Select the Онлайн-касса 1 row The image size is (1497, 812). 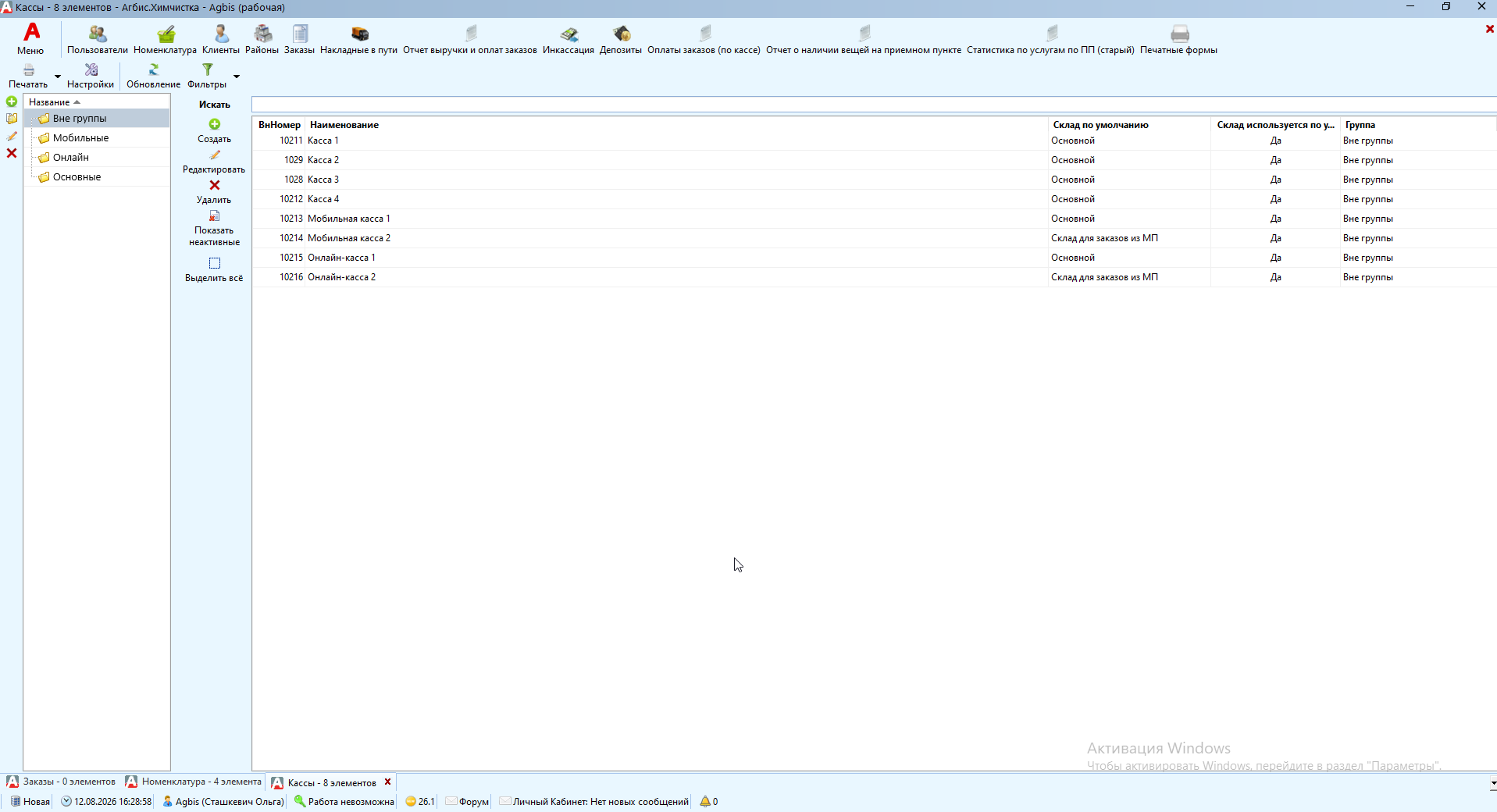tap(874, 258)
